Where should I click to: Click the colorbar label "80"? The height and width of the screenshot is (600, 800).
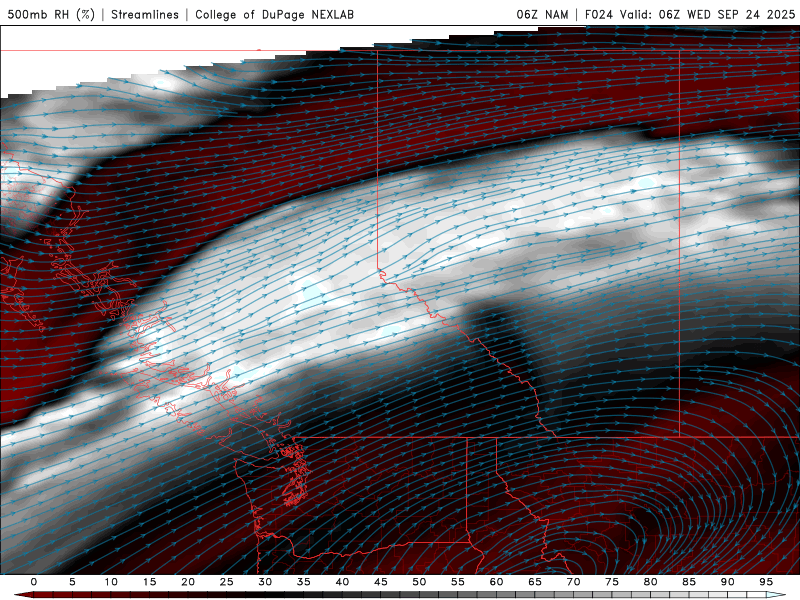[x=651, y=582]
